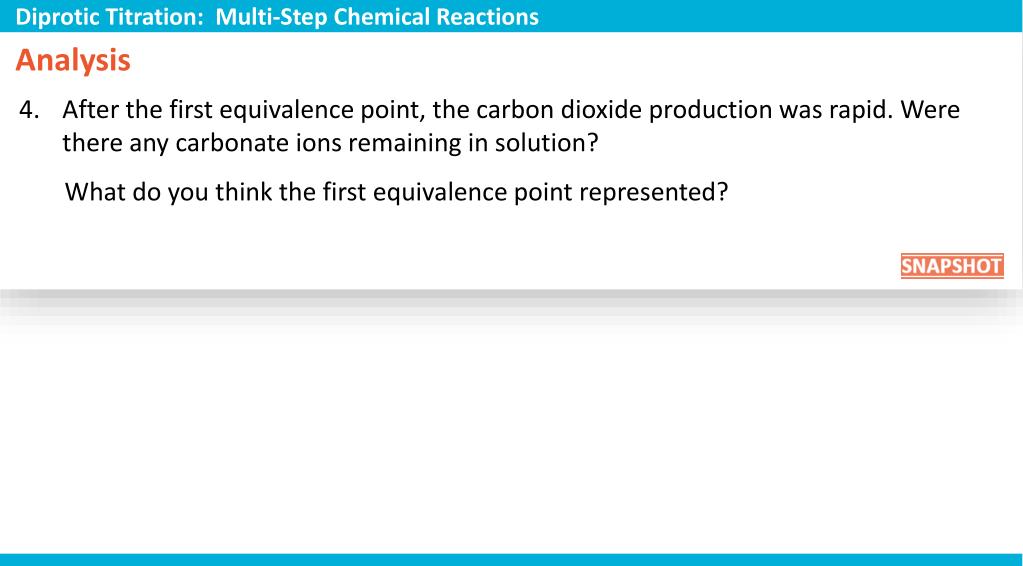1023x566 pixels.
Task: Click the SNAPSHOT button
Action: (951, 267)
